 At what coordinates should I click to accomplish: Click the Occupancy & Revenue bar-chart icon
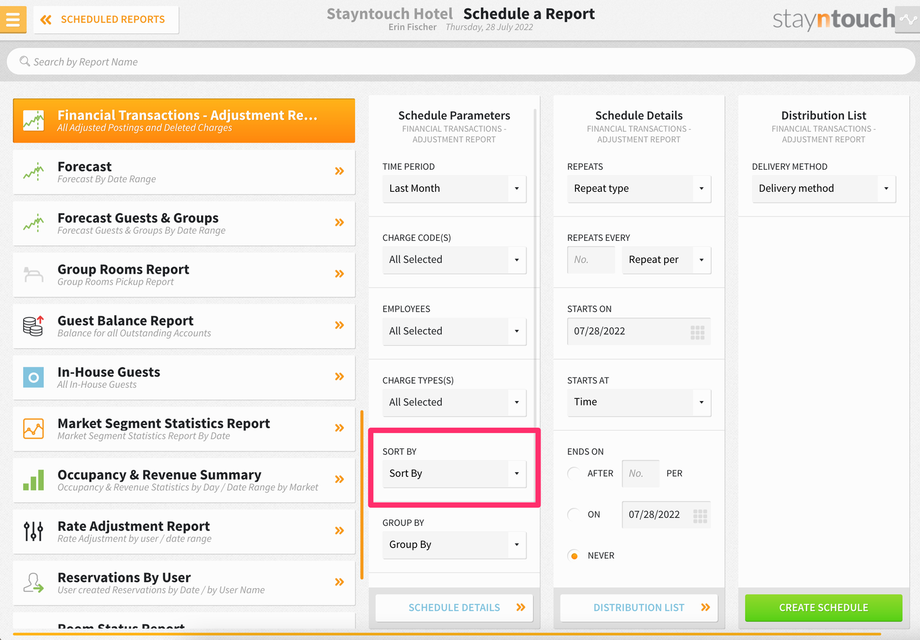point(33,480)
